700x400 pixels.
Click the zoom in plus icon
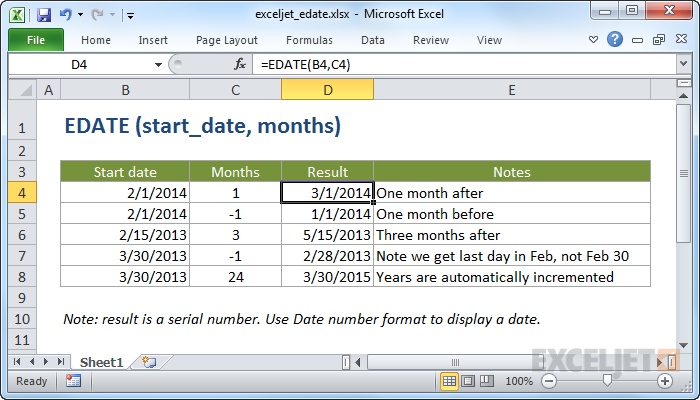point(665,381)
